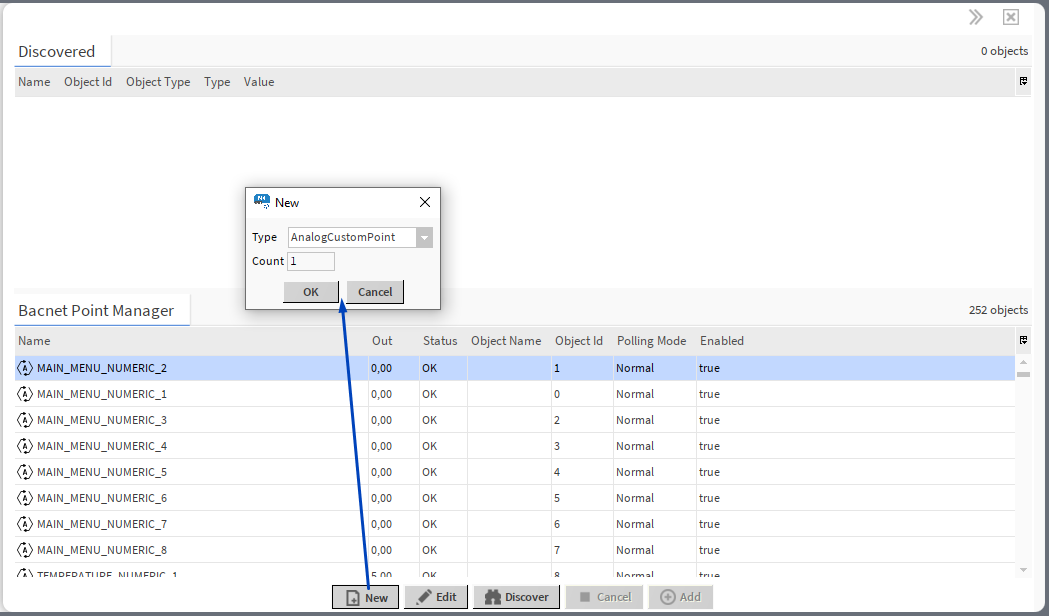Click the New button in bottom toolbar

pyautogui.click(x=366, y=597)
